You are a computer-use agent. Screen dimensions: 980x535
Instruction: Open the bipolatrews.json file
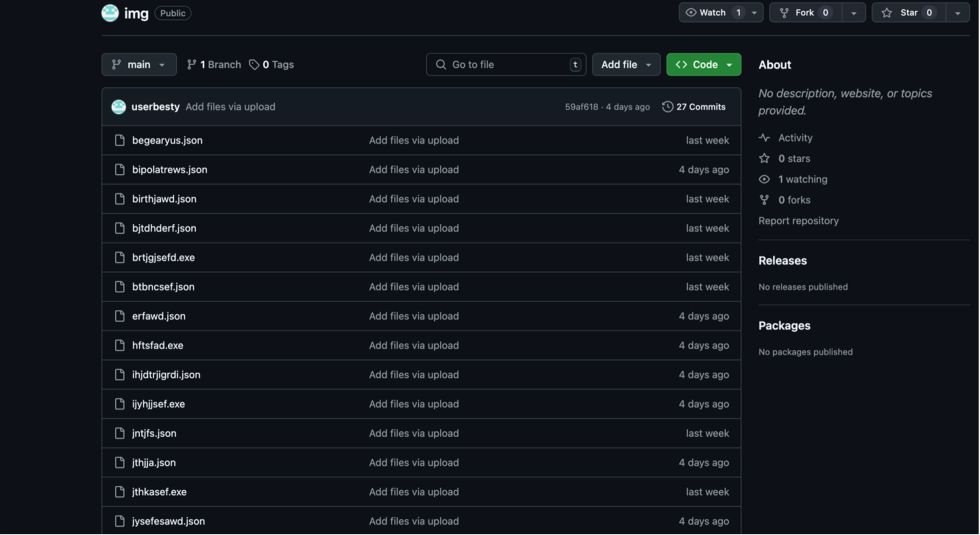170,170
